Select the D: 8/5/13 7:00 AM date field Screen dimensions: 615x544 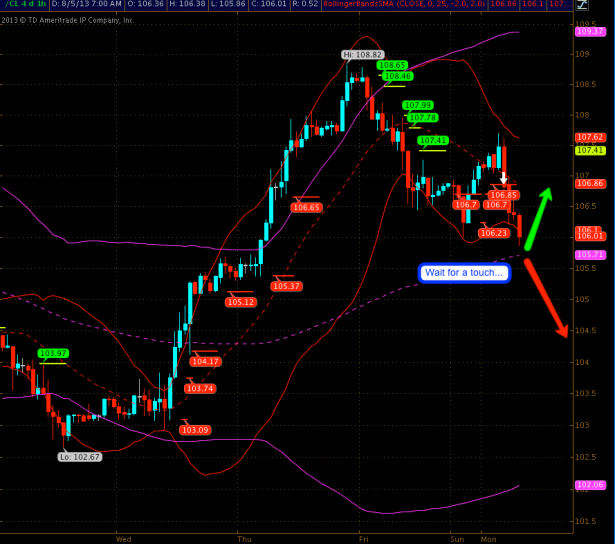point(87,4)
